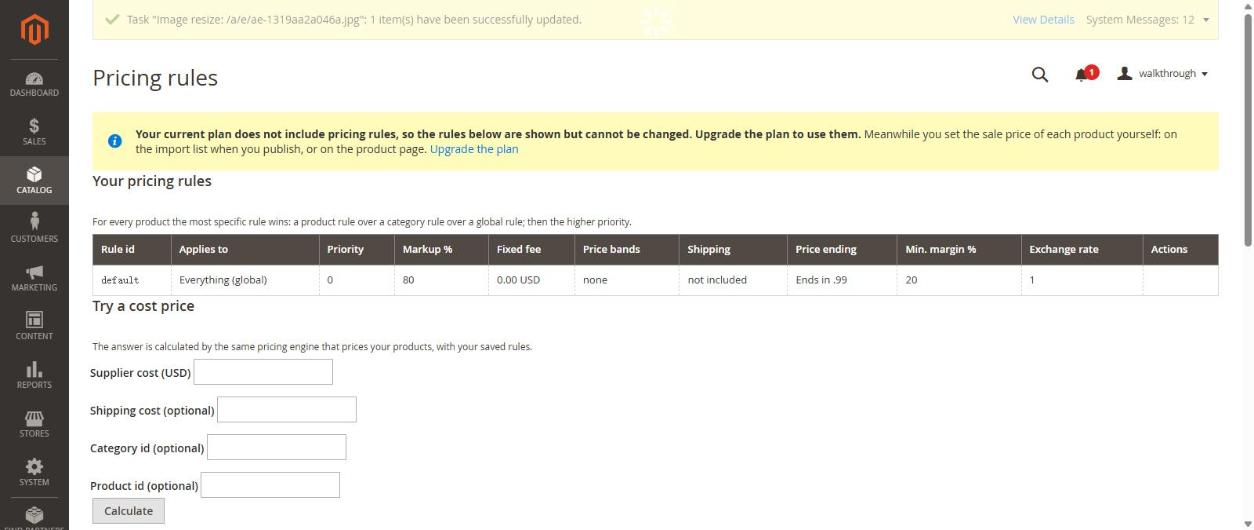Follow the Upgrade the plan link

tap(474, 149)
